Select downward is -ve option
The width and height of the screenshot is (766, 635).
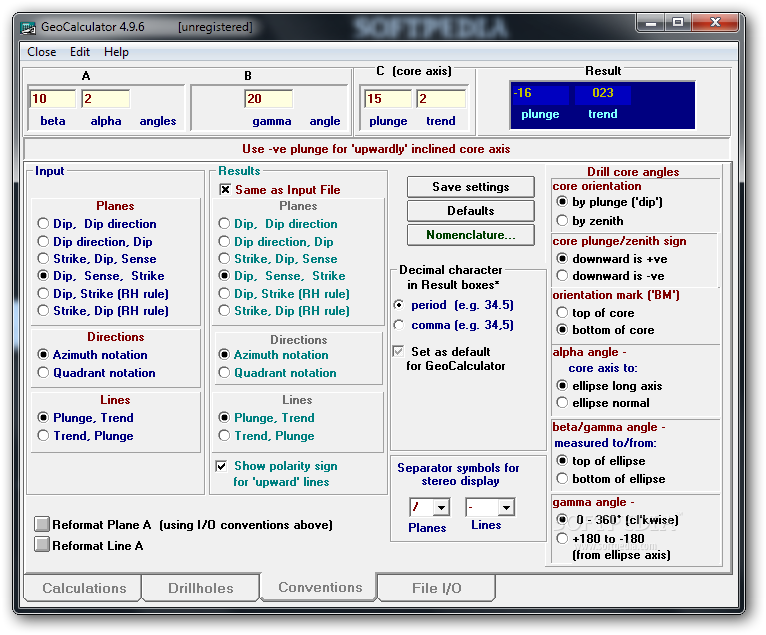point(562,276)
